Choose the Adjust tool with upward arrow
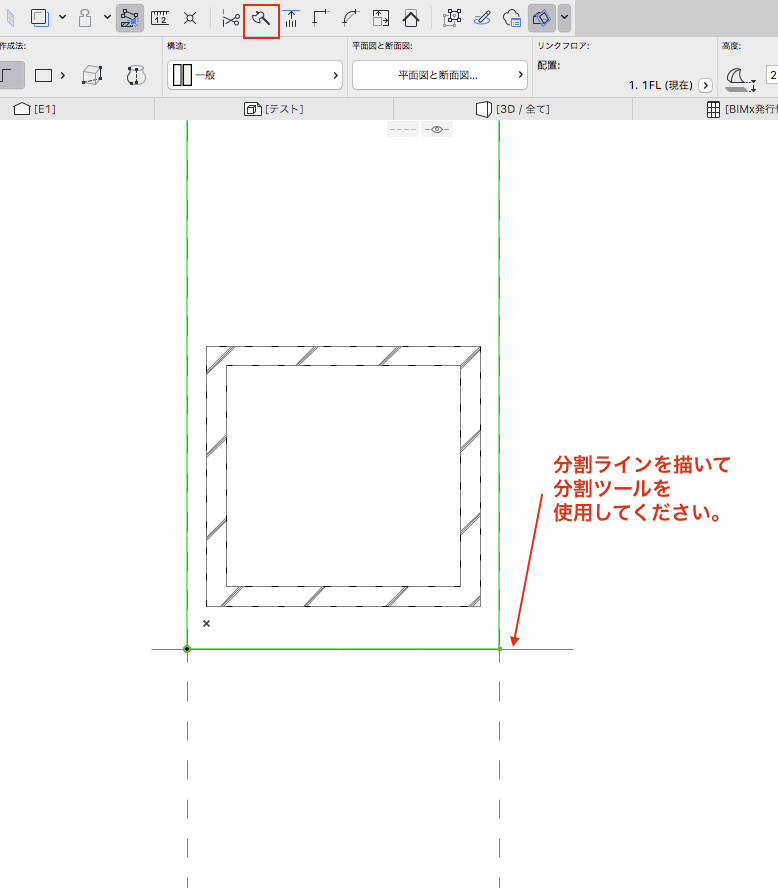This screenshot has width=778, height=888. click(291, 18)
